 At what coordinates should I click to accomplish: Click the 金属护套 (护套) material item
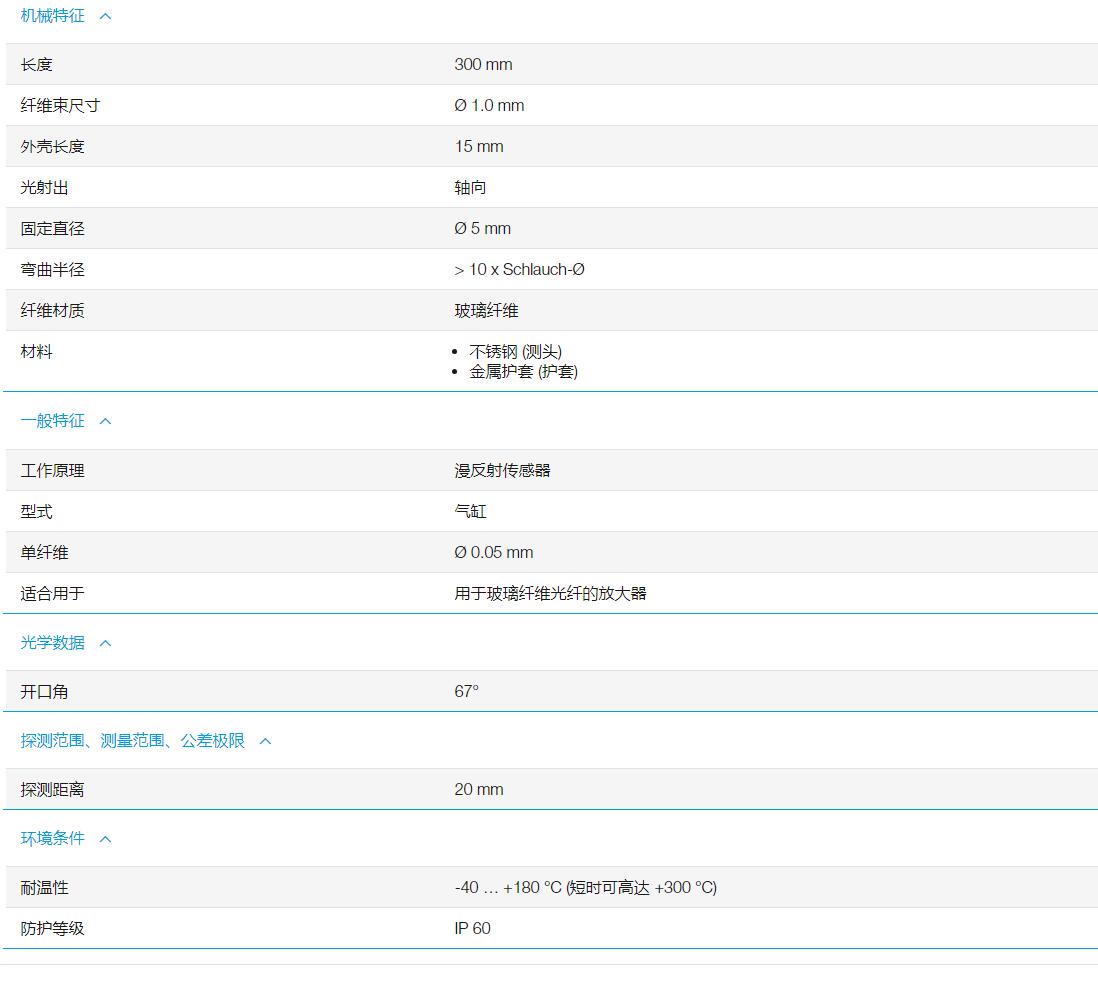pyautogui.click(x=523, y=372)
